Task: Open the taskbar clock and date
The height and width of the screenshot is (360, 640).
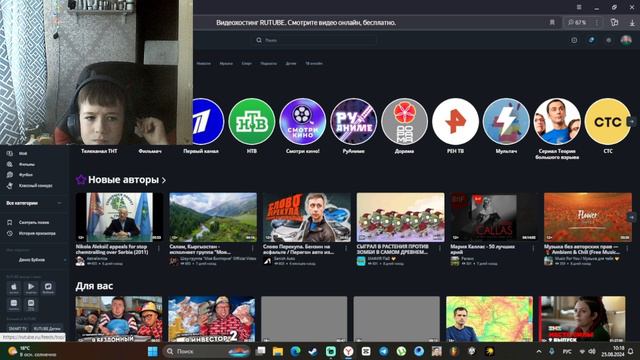Action: [613, 351]
